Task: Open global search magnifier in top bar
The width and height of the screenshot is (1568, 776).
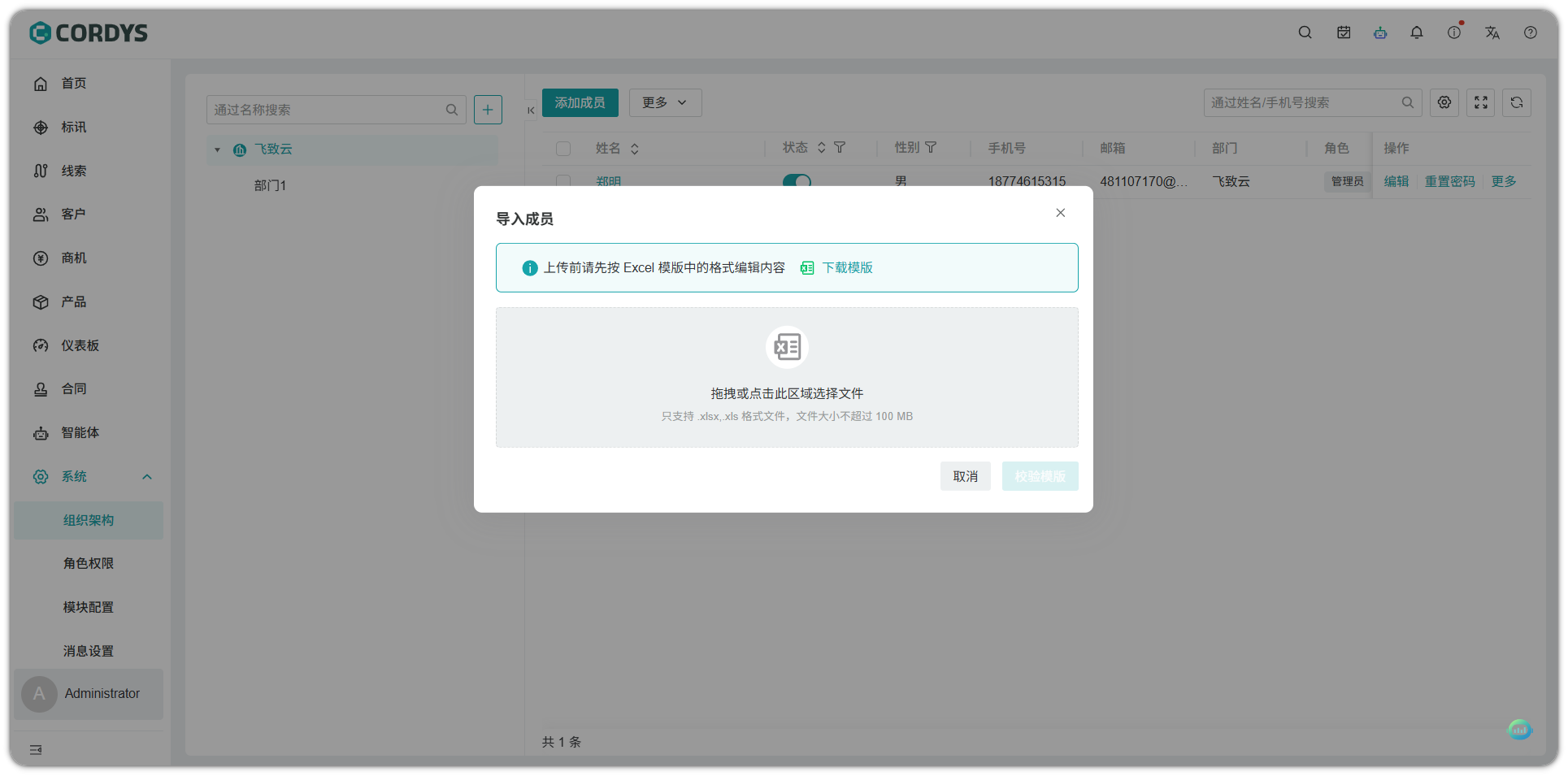Action: coord(1305,33)
